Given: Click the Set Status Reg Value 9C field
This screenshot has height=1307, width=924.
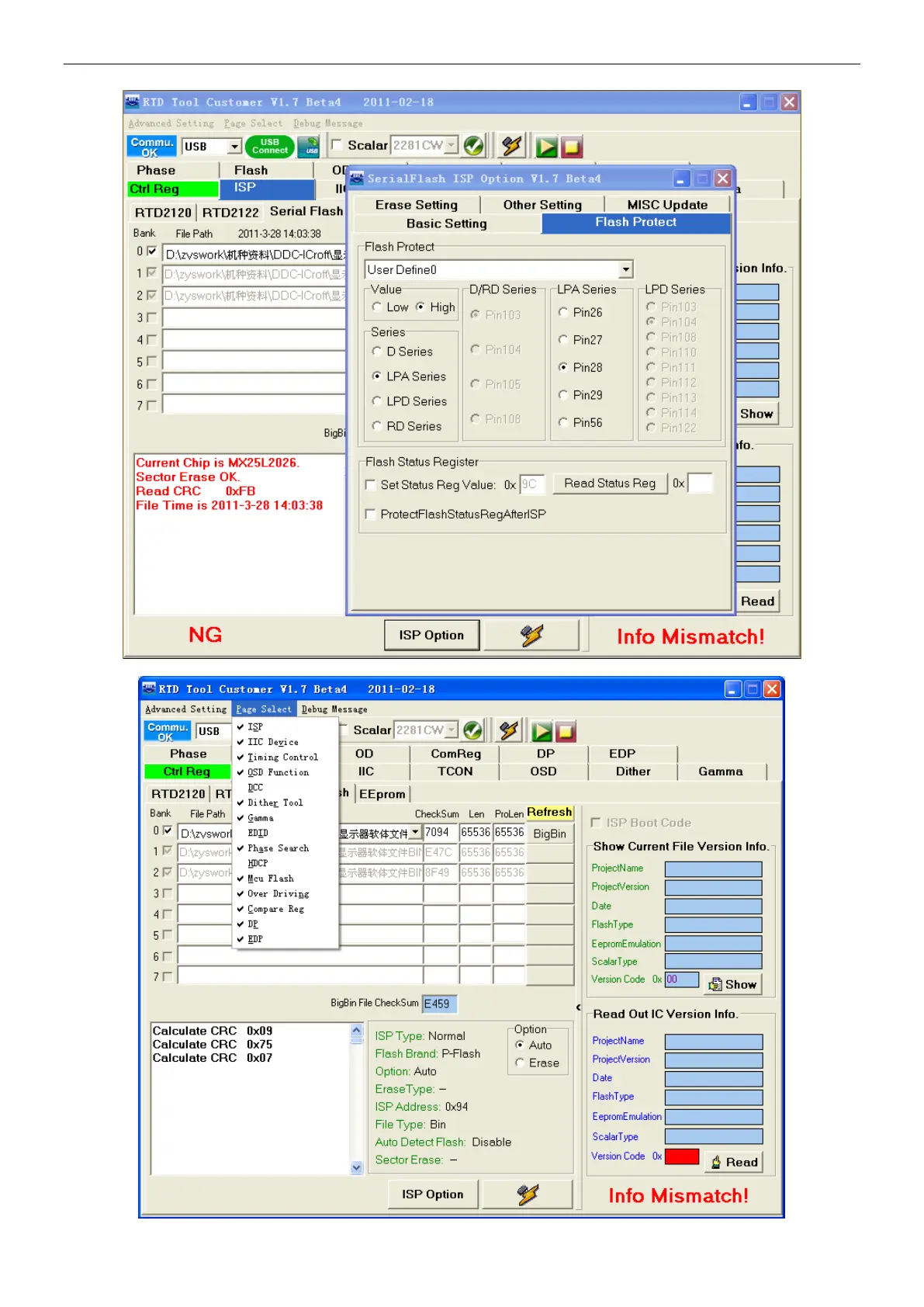Looking at the screenshot, I should click(532, 484).
